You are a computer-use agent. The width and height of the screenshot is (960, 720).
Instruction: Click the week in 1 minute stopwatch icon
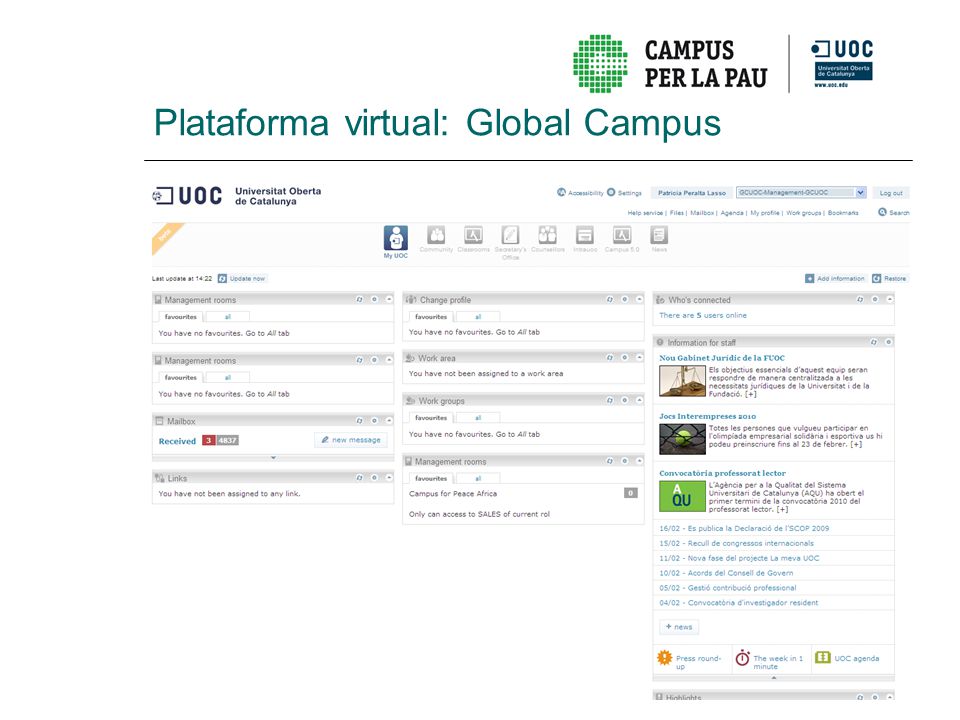[743, 658]
